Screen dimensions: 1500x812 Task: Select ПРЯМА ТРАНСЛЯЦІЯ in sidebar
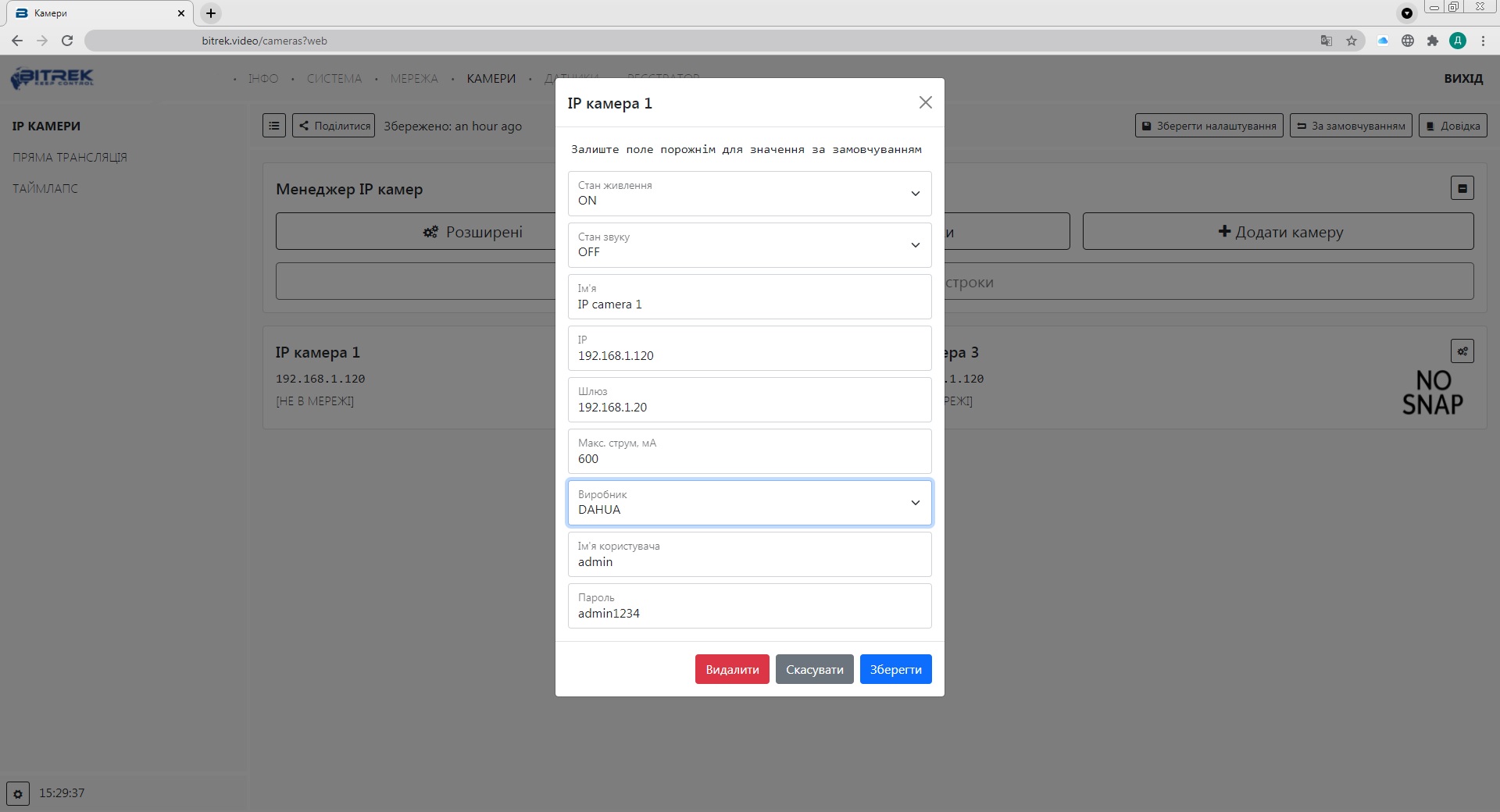click(x=70, y=157)
